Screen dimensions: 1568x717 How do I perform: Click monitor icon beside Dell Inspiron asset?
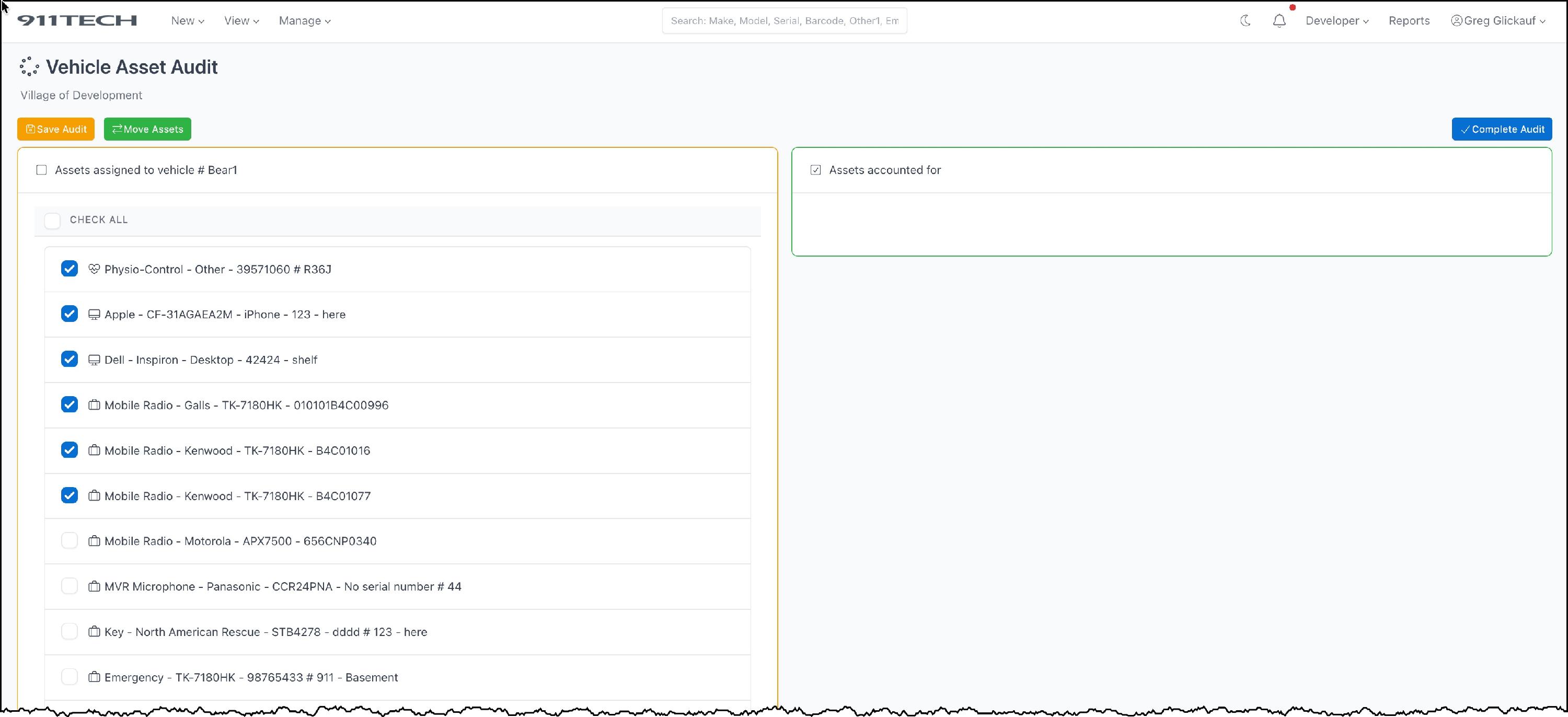point(94,360)
